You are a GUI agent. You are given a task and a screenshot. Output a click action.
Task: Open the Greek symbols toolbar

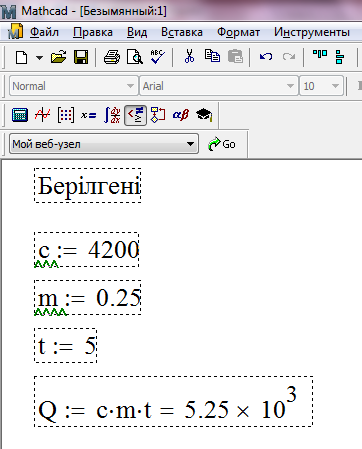coord(181,115)
